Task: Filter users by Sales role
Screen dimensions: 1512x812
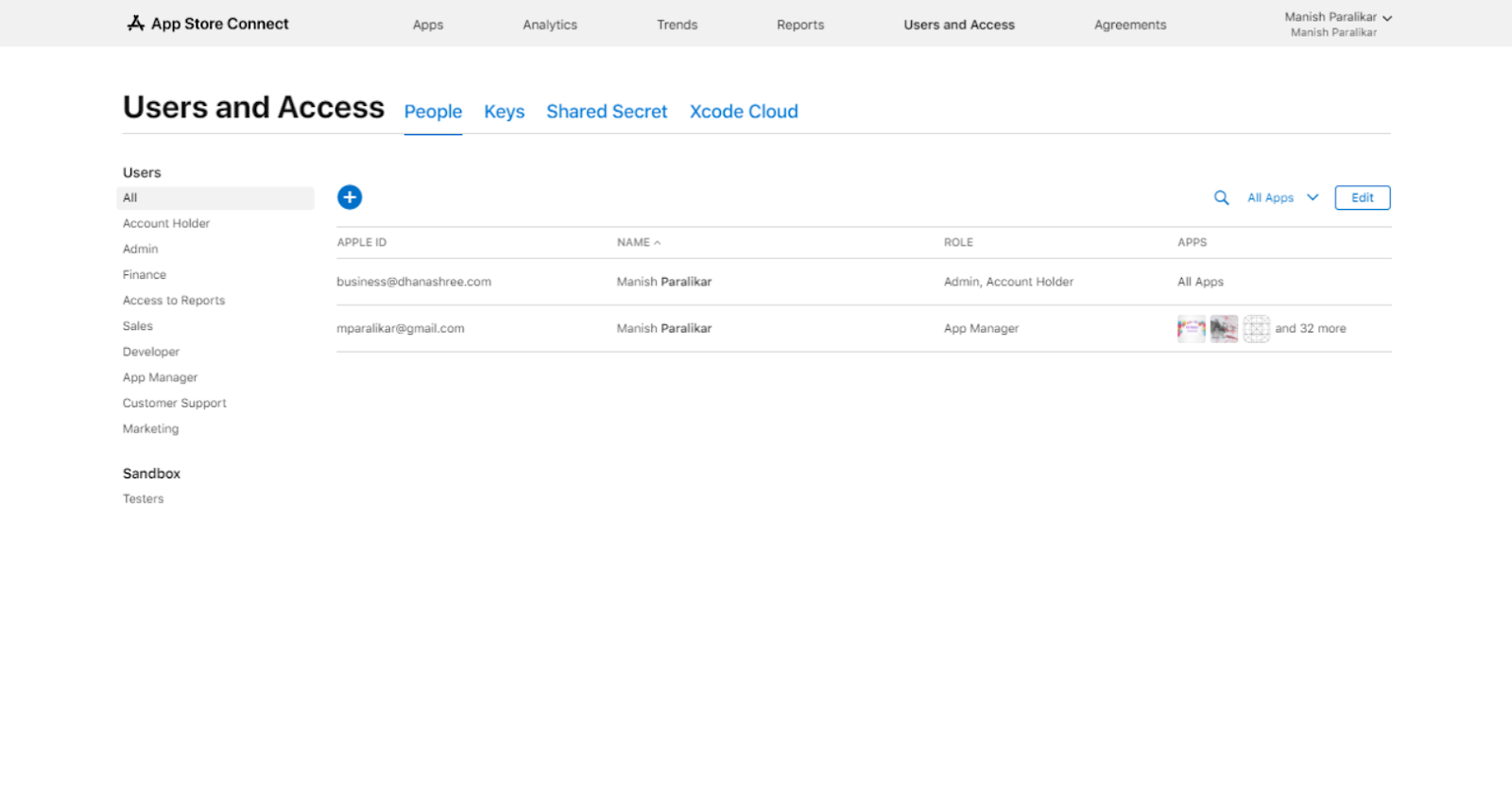Action: coord(138,325)
